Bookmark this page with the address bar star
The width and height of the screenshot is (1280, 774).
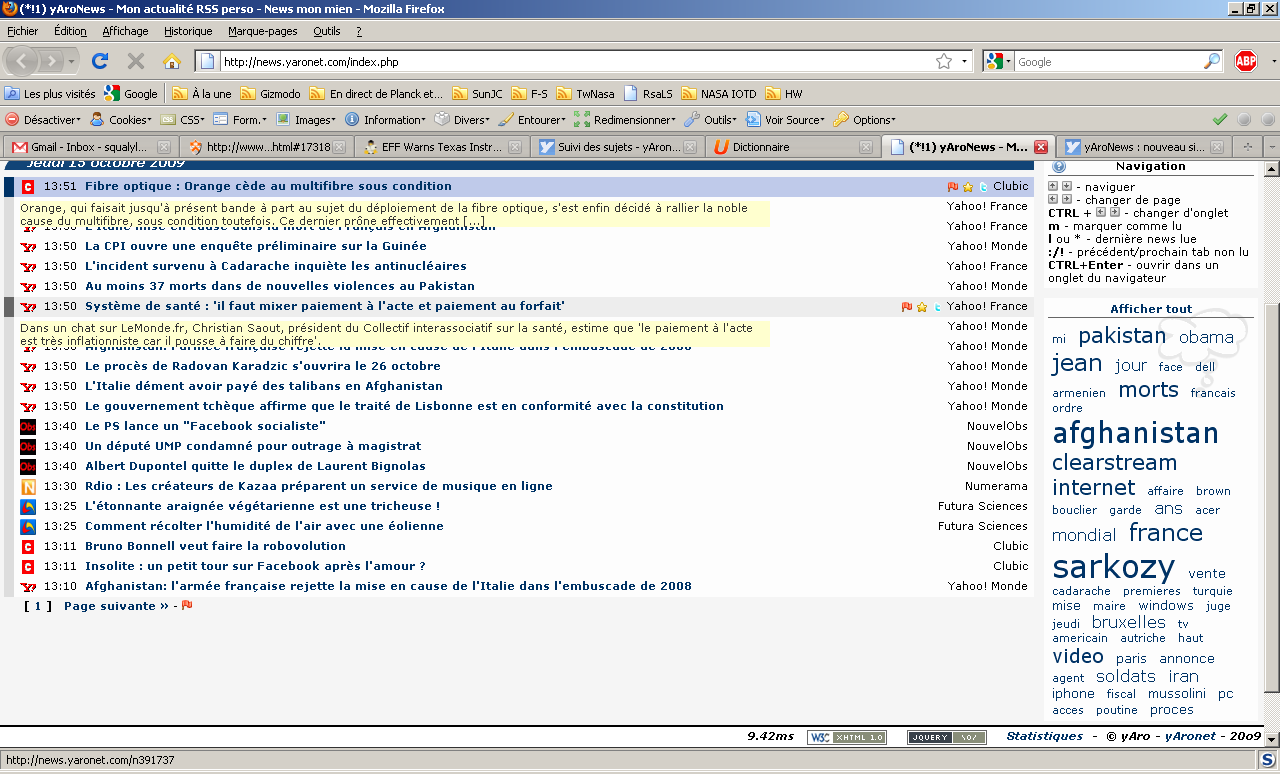(943, 61)
